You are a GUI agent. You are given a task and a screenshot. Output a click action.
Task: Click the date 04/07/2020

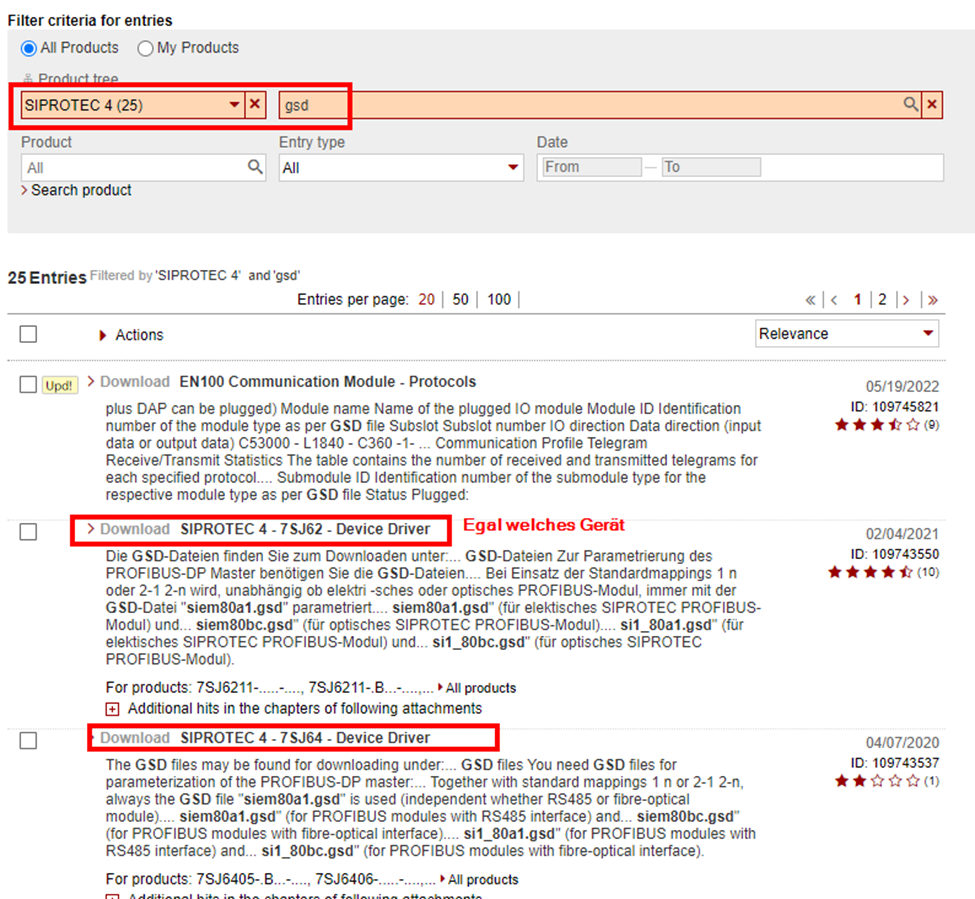click(902, 743)
